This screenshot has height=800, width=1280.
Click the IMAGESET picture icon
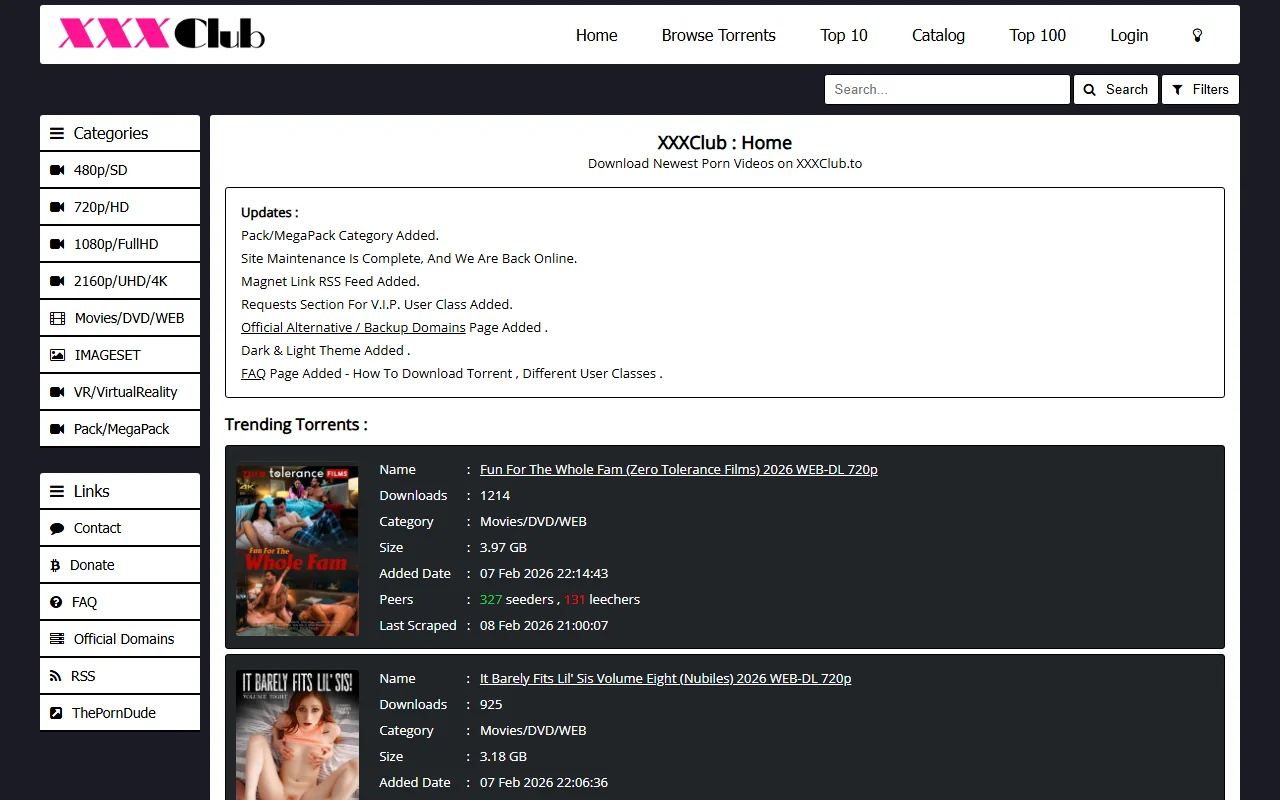(58, 354)
